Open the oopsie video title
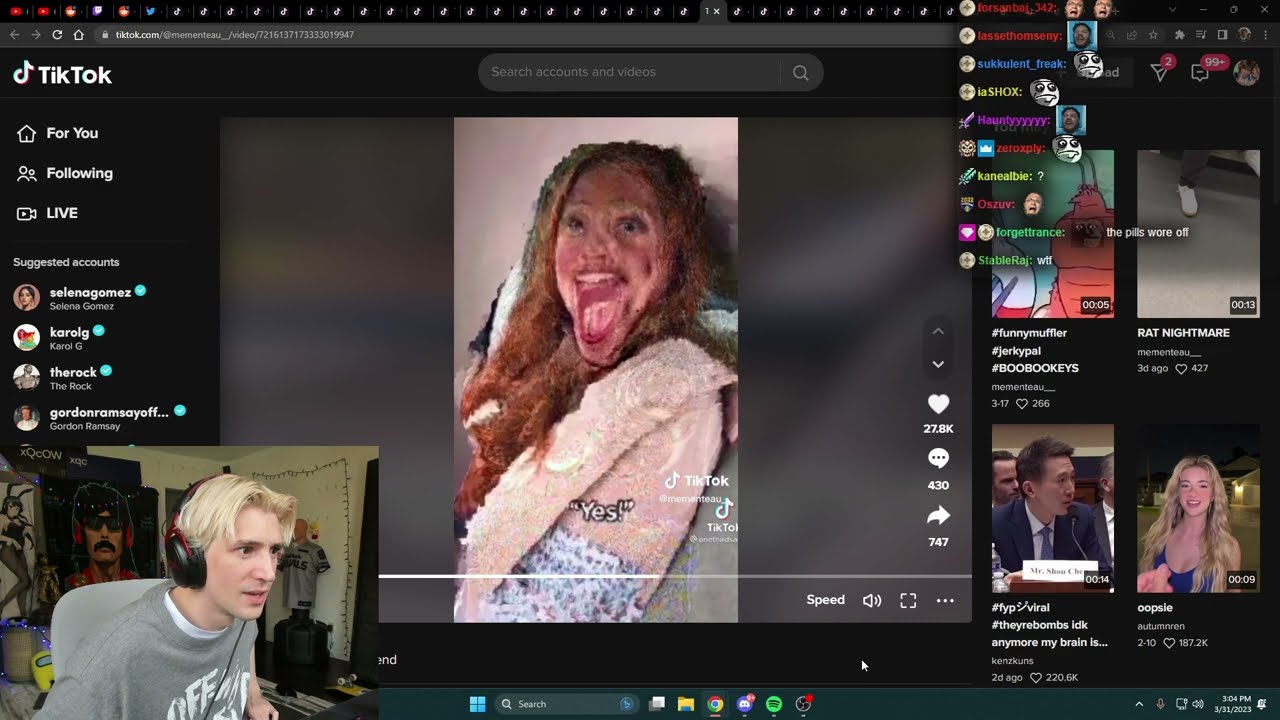Viewport: 1280px width, 720px height. [1155, 608]
